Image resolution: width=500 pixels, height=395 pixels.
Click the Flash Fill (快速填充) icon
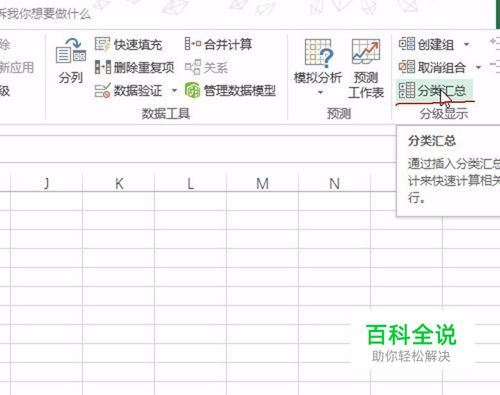(x=102, y=44)
